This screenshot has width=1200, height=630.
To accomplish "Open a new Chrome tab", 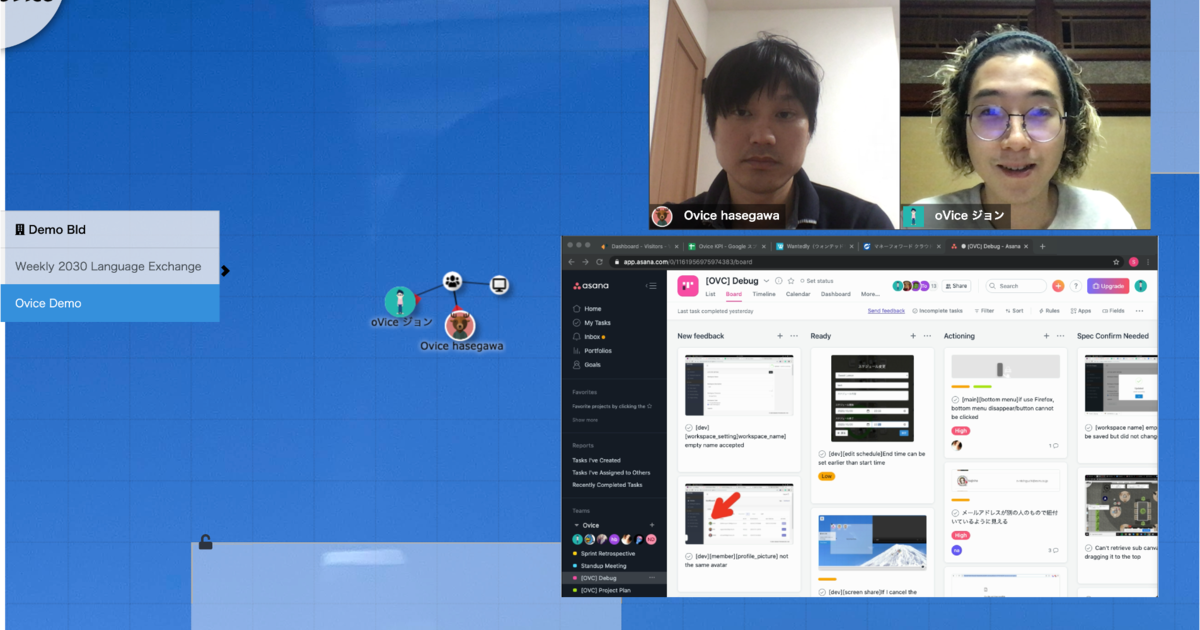I will point(1043,246).
